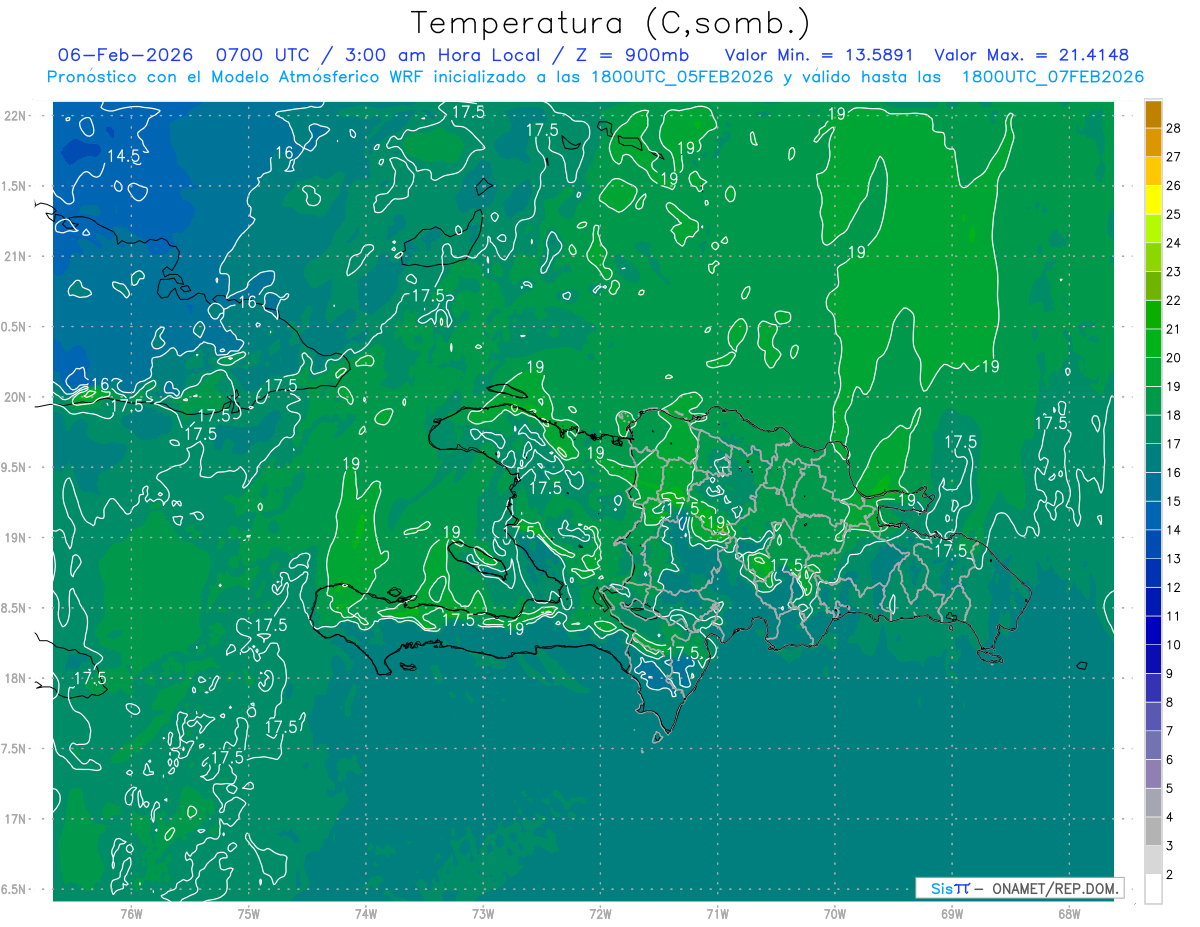This screenshot has width=1200, height=927.
Task: Click the '76W' longitude axis label
Action: pos(131,914)
